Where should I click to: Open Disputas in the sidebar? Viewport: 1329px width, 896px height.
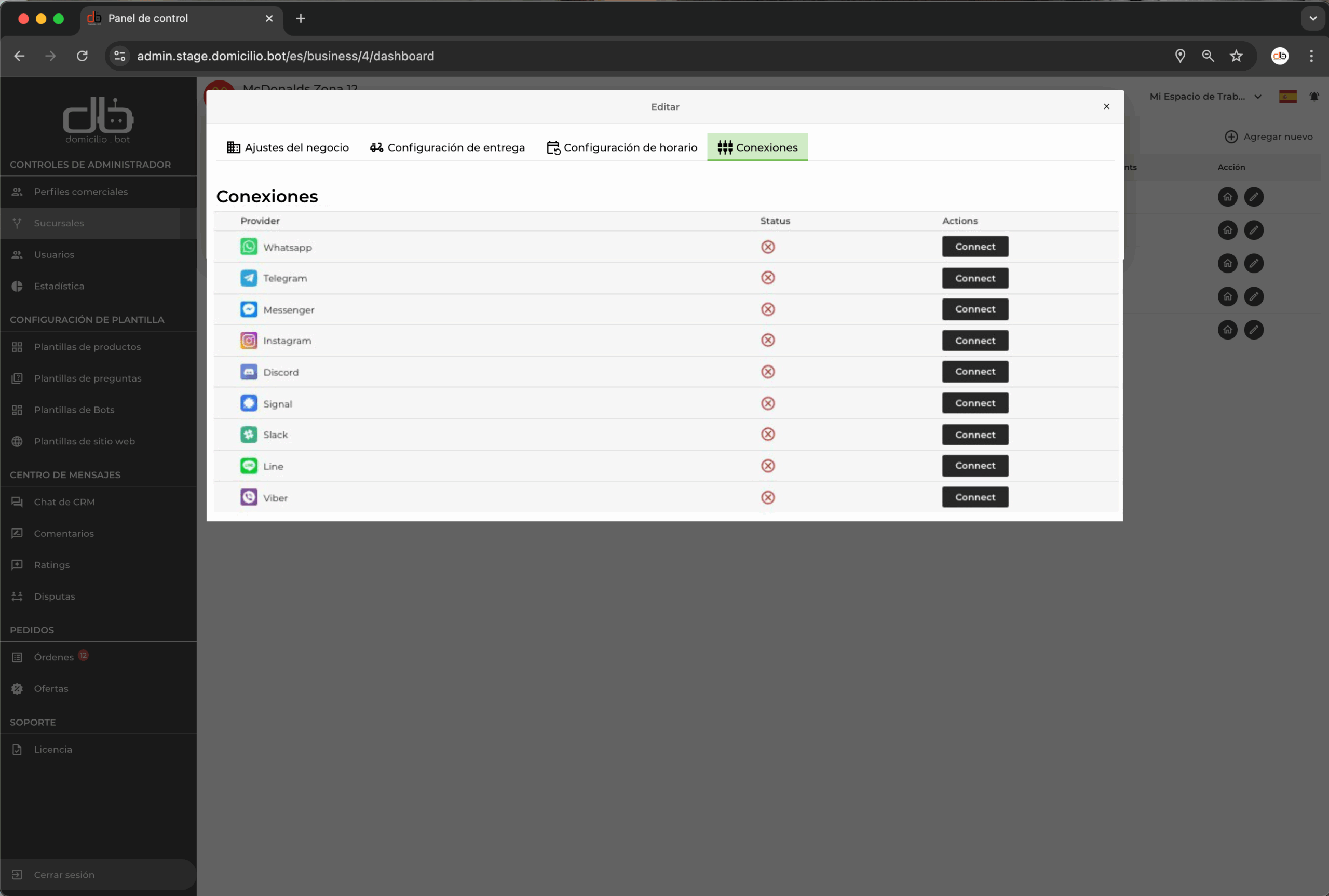[x=98, y=596]
